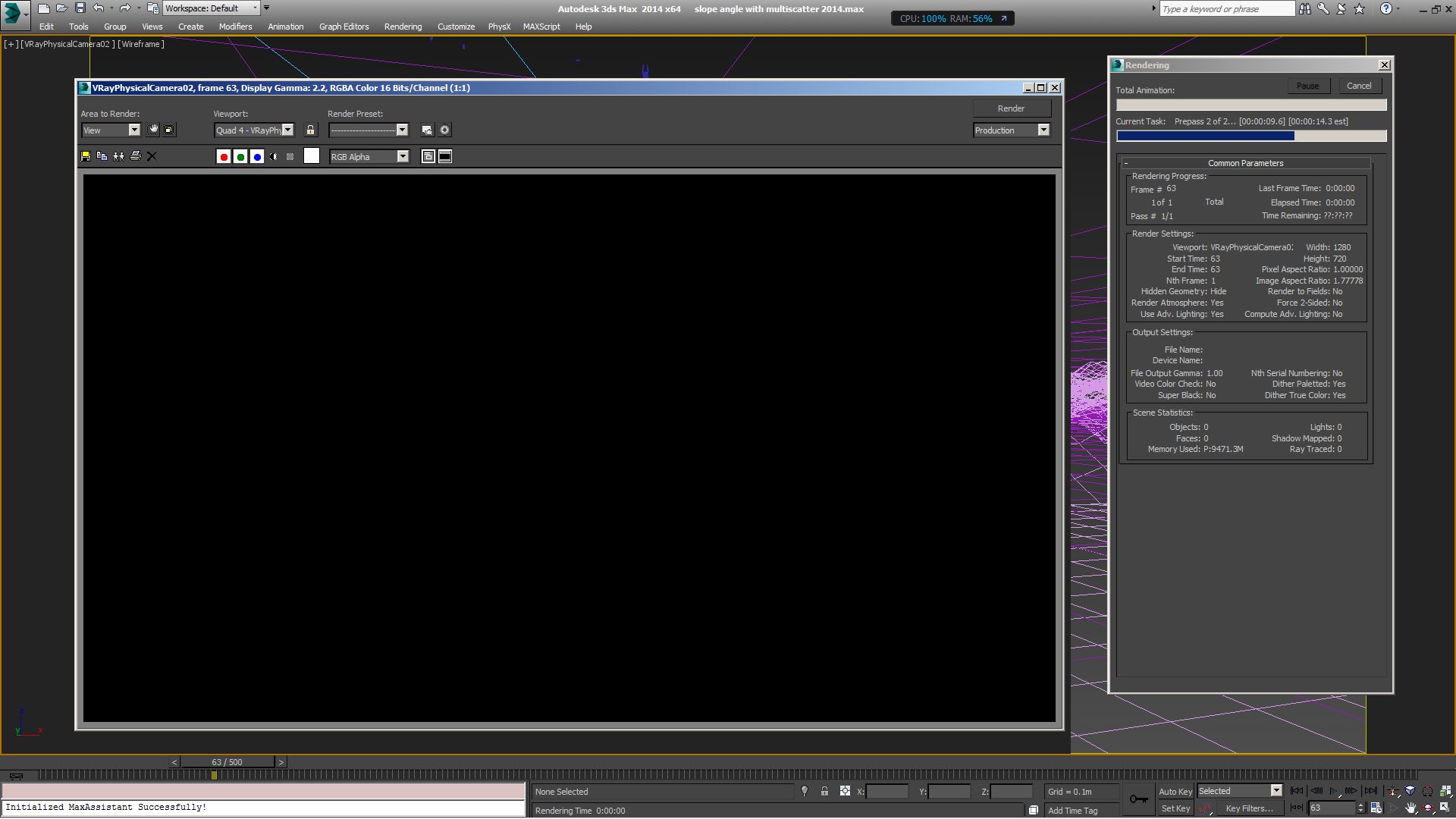The height and width of the screenshot is (819, 1456).
Task: Cancel the render in progress
Action: point(1359,86)
